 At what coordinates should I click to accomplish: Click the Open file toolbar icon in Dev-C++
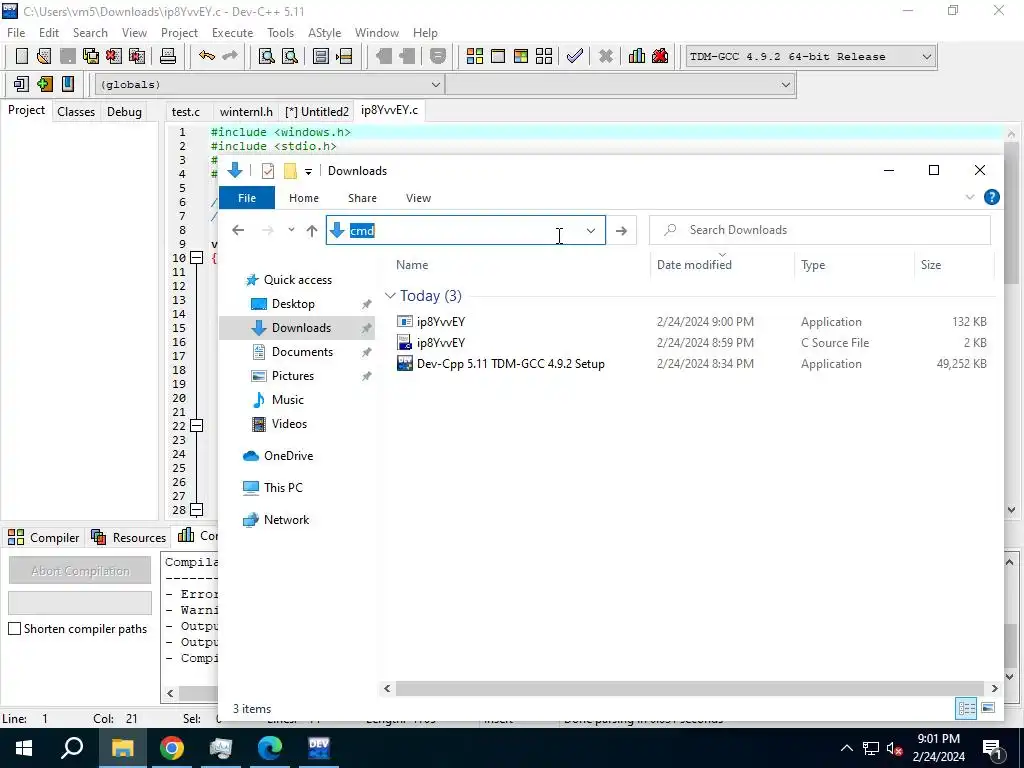44,57
